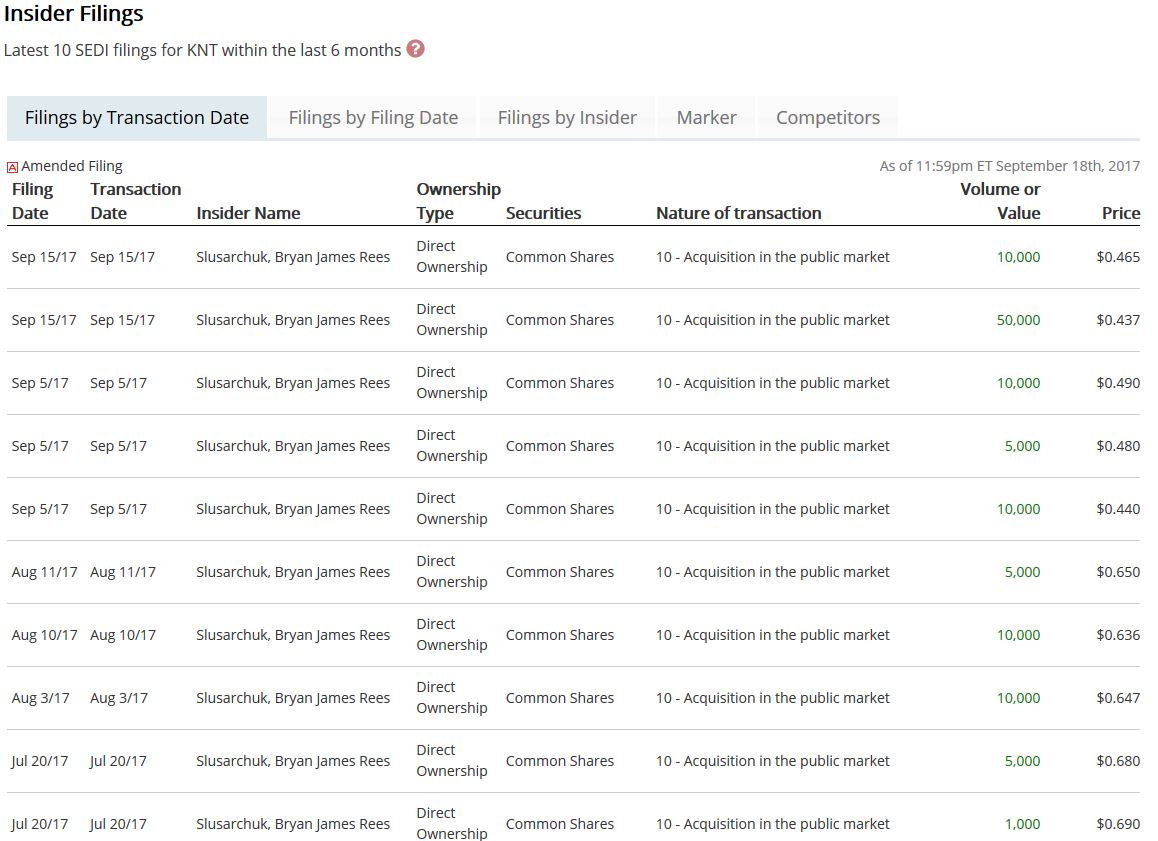1158x841 pixels.
Task: Click insider name in the $0.465 row
Action: [x=293, y=257]
